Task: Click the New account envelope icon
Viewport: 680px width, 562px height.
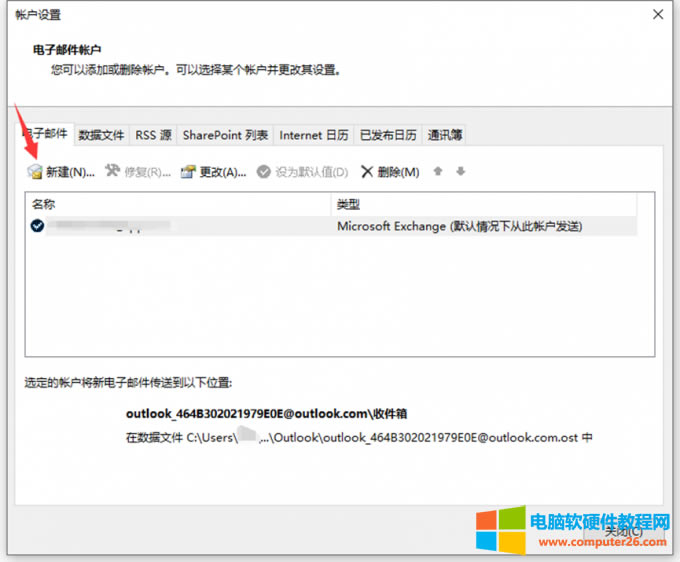Action: (x=35, y=172)
